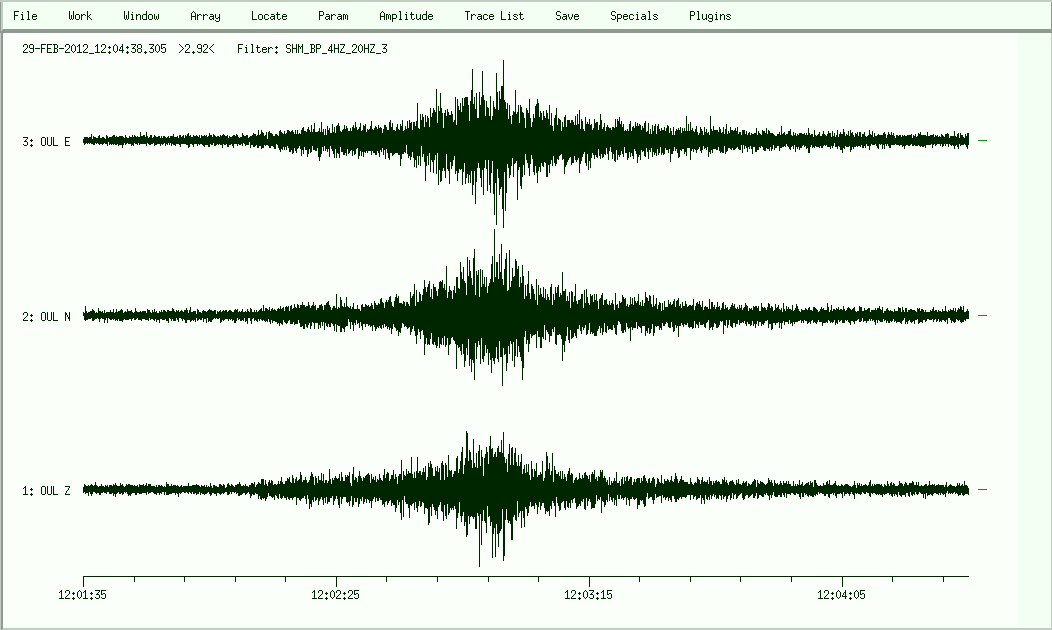This screenshot has width=1052, height=630.
Task: Expand the Locate menu
Action: 269,16
